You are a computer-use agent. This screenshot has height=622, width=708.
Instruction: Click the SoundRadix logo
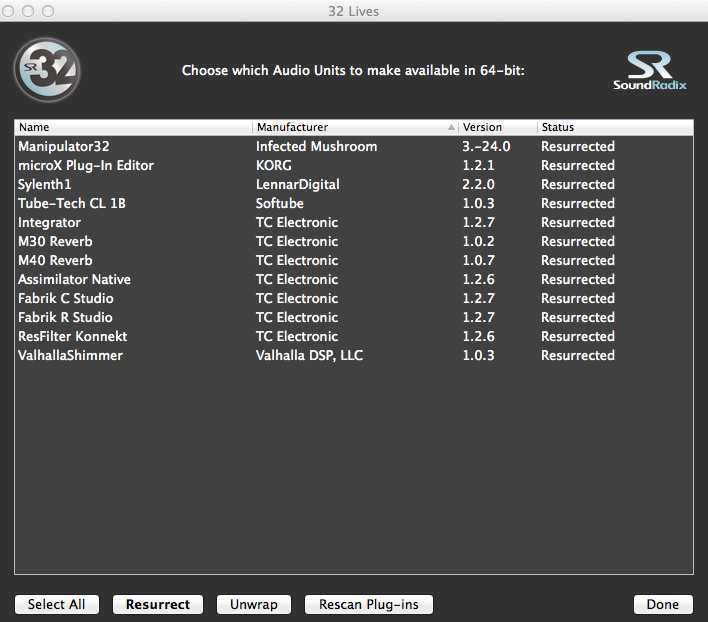point(650,70)
